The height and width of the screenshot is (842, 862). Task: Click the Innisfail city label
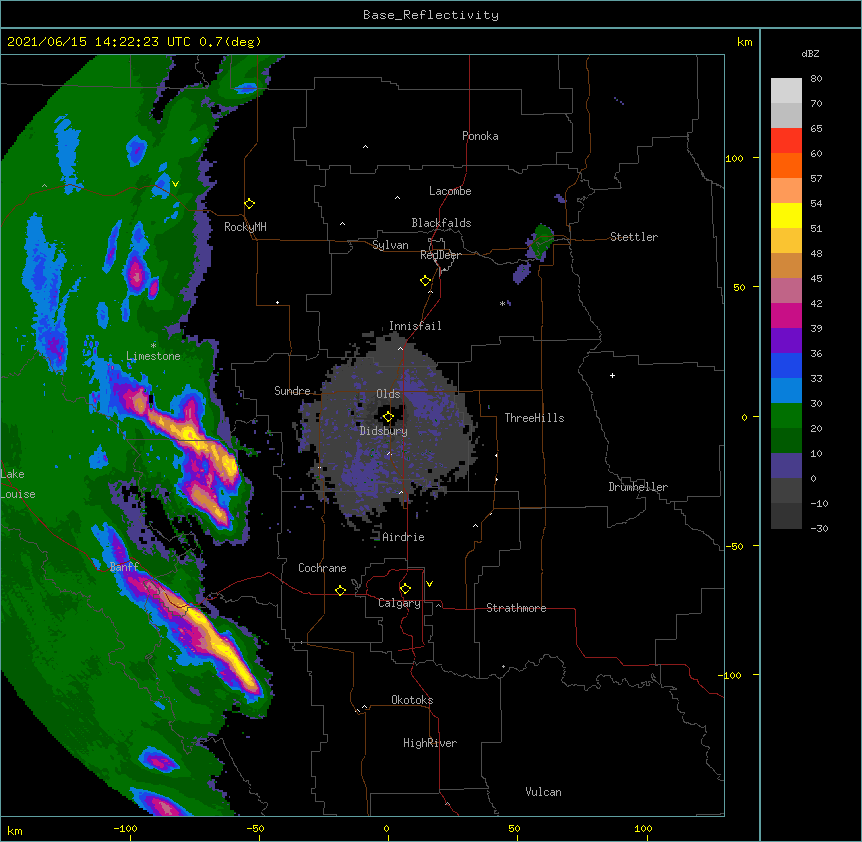pos(415,326)
